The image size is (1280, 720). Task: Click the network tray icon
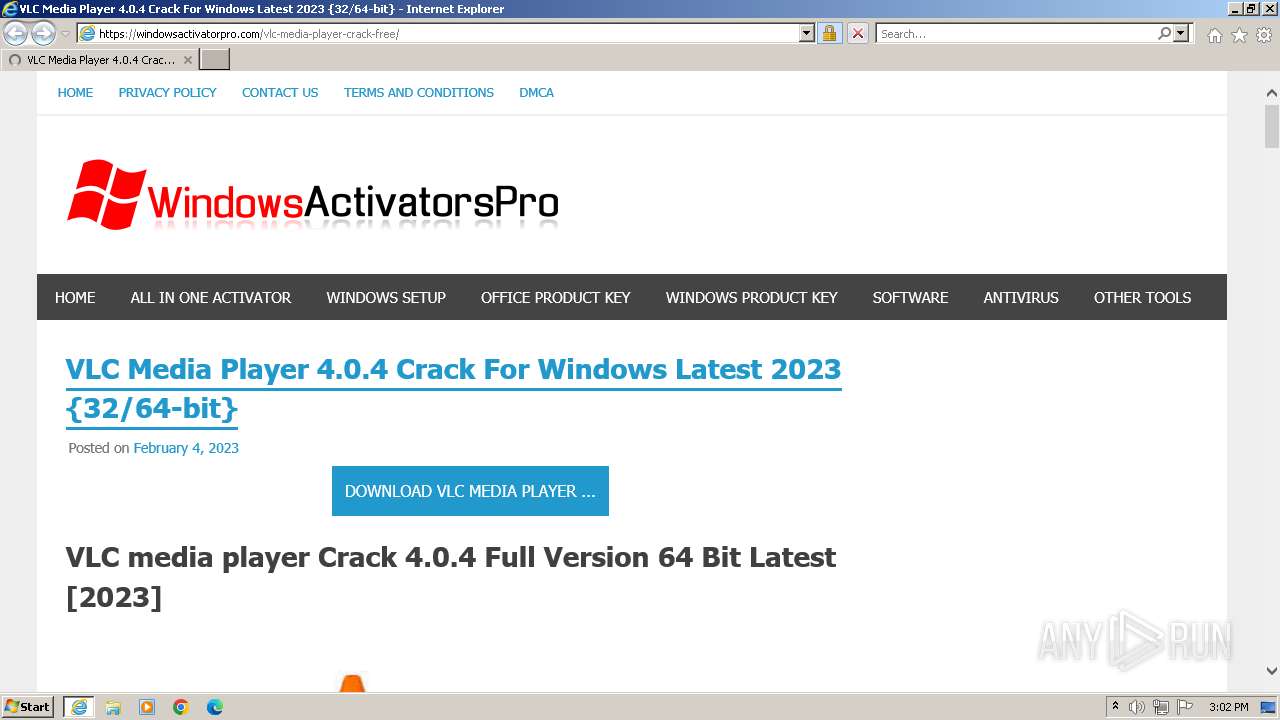1161,707
